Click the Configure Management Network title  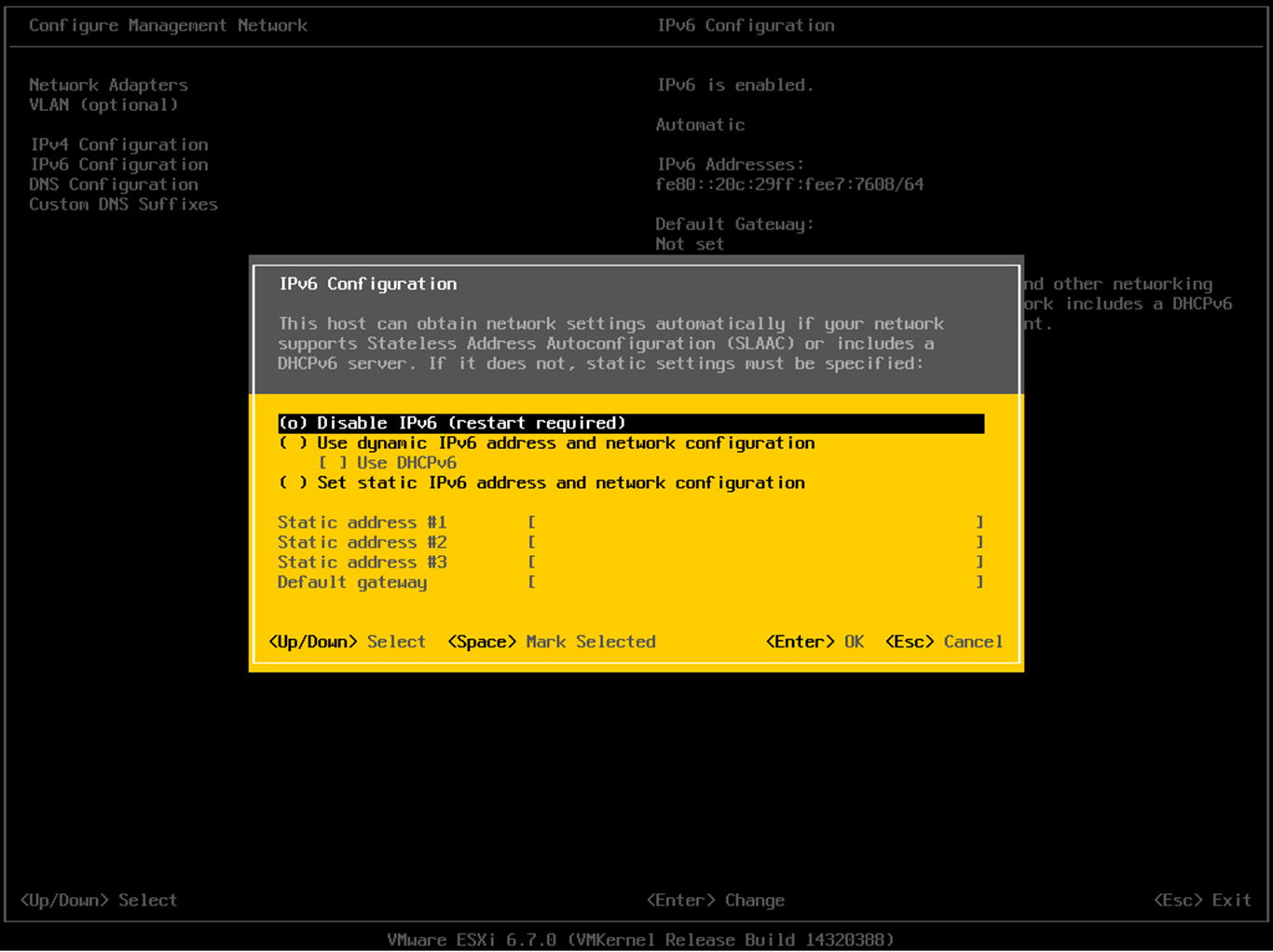[x=168, y=26]
